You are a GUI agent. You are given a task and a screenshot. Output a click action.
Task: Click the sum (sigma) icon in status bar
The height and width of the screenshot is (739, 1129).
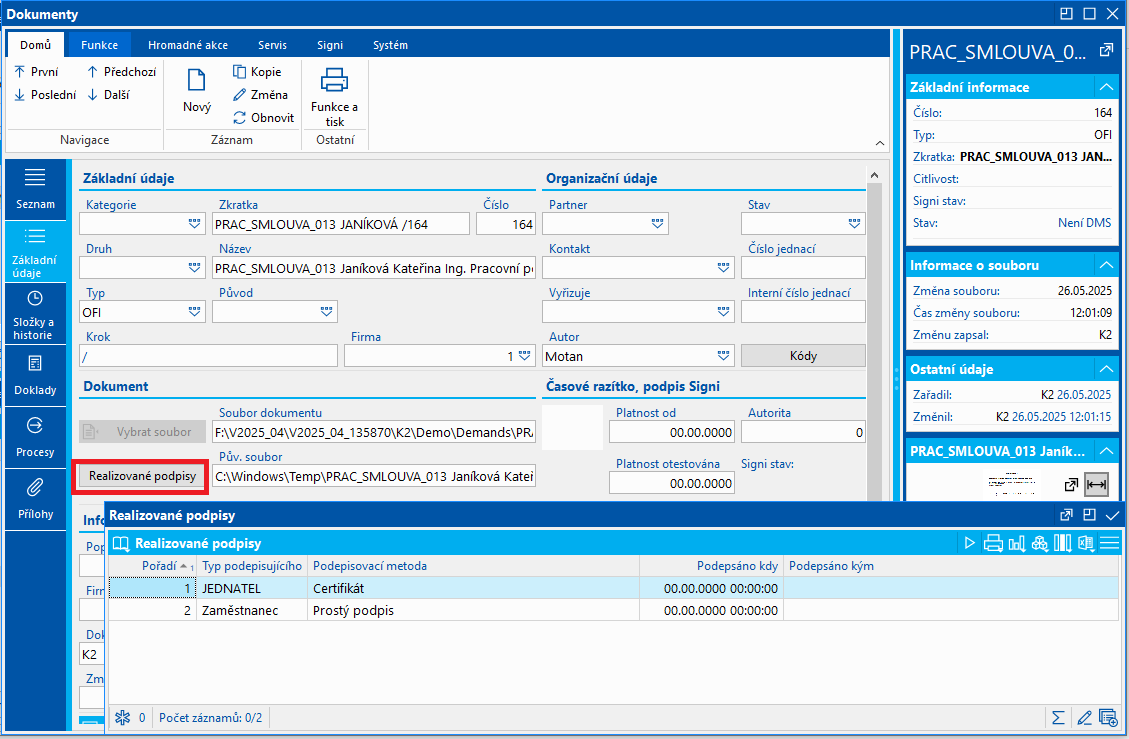point(1058,717)
